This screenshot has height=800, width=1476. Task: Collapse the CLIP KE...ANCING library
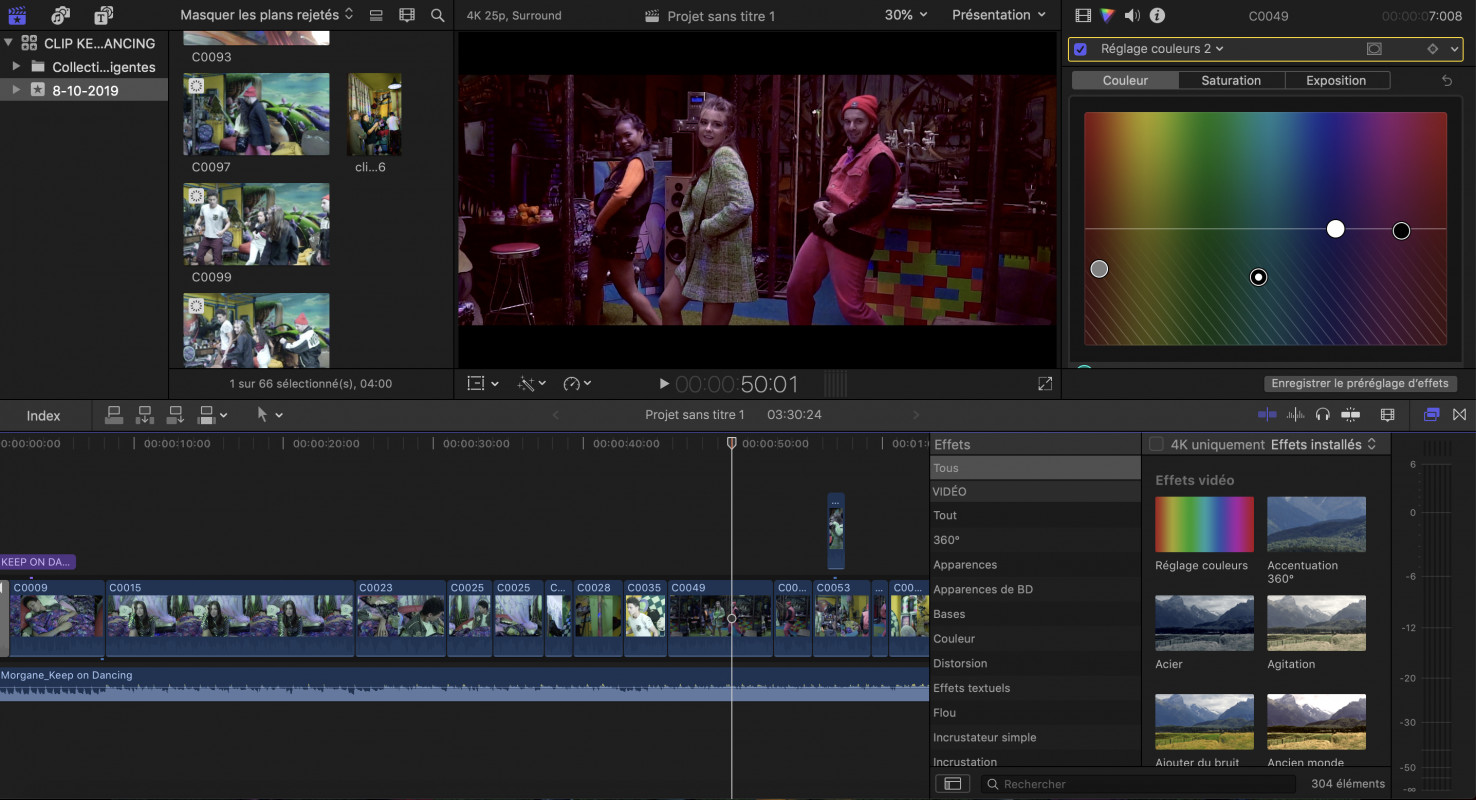pos(9,43)
